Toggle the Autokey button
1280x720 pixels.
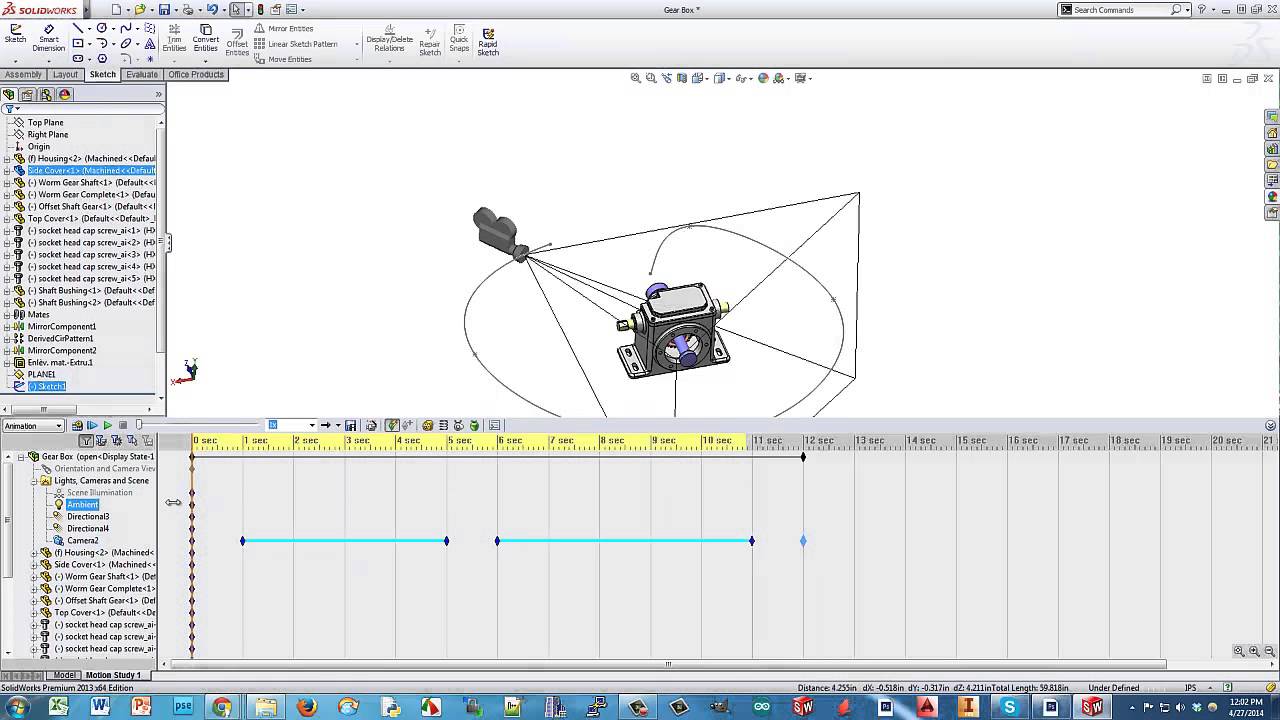pyautogui.click(x=392, y=426)
